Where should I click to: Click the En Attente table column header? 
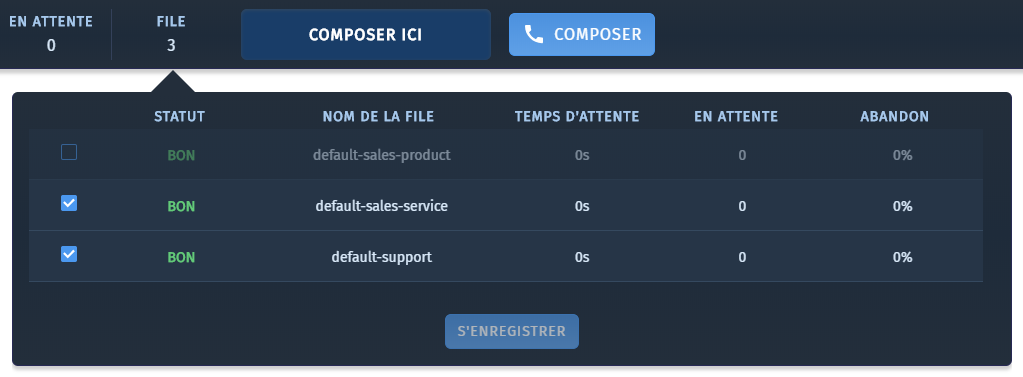pos(736,117)
